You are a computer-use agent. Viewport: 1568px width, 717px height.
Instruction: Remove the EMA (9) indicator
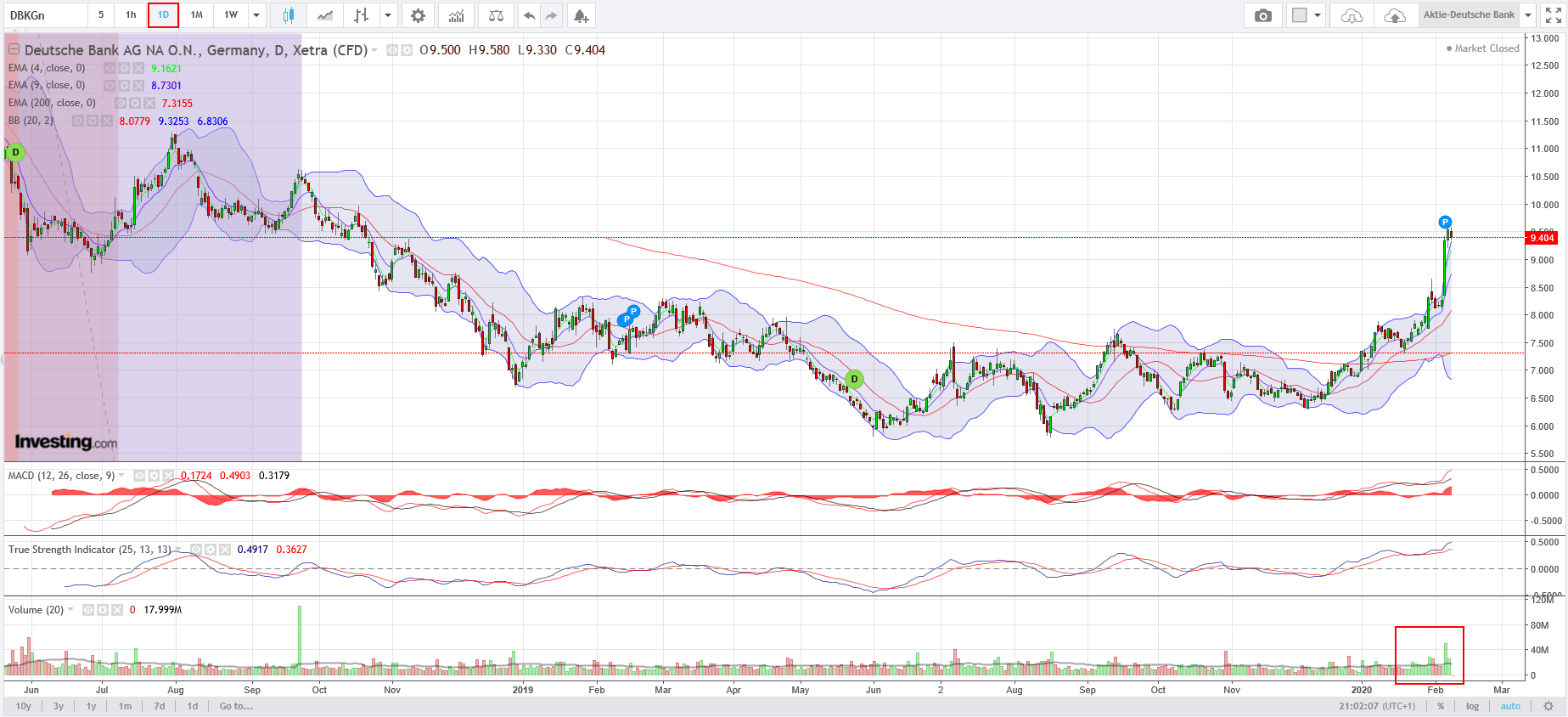click(138, 85)
